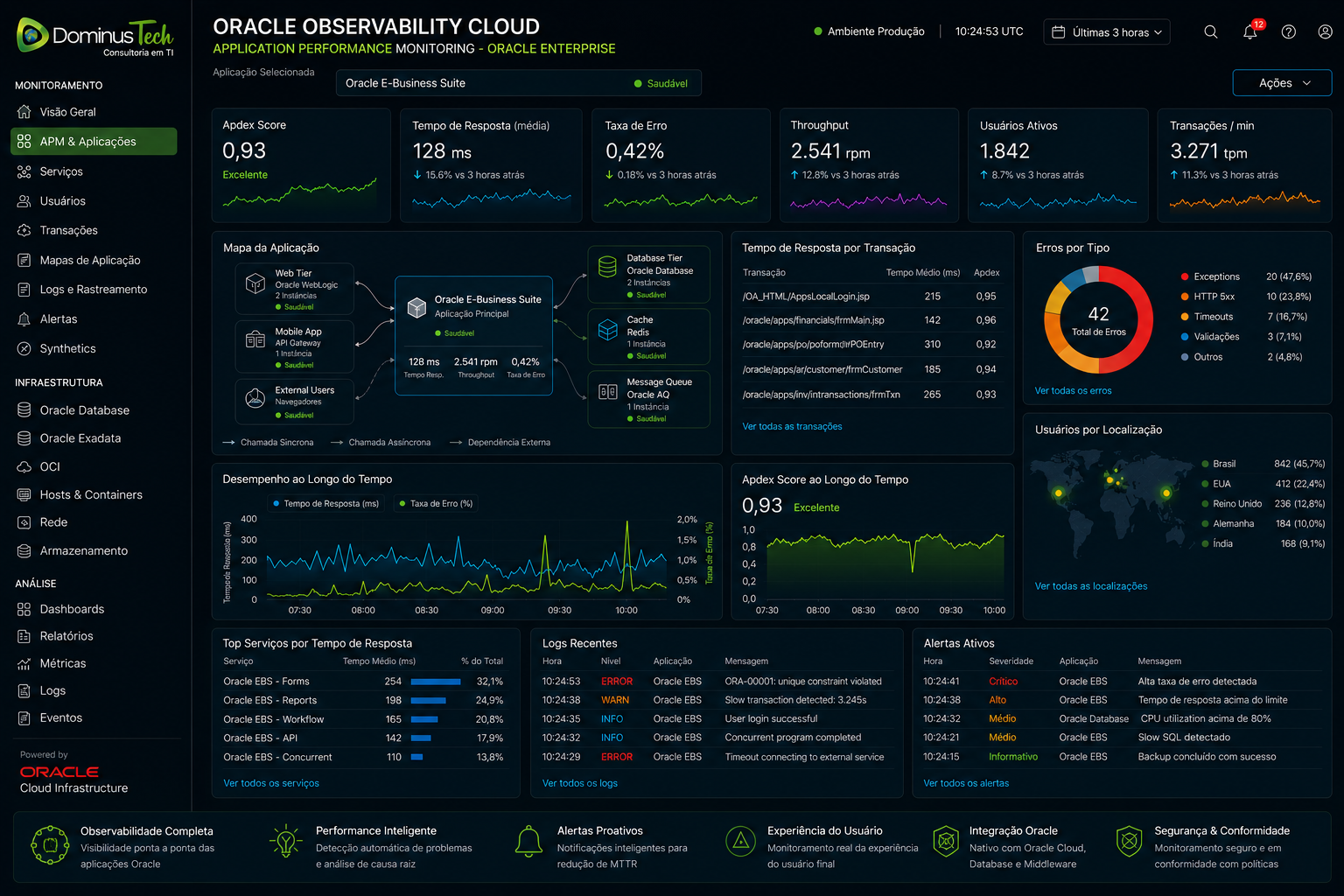Viewport: 1344px width, 896px height.
Task: Click the Mapas de Aplicação icon
Action: point(24,260)
